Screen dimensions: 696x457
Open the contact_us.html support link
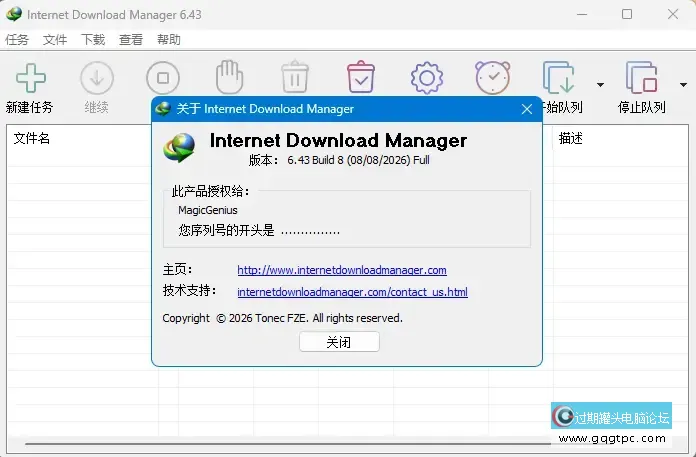[352, 292]
